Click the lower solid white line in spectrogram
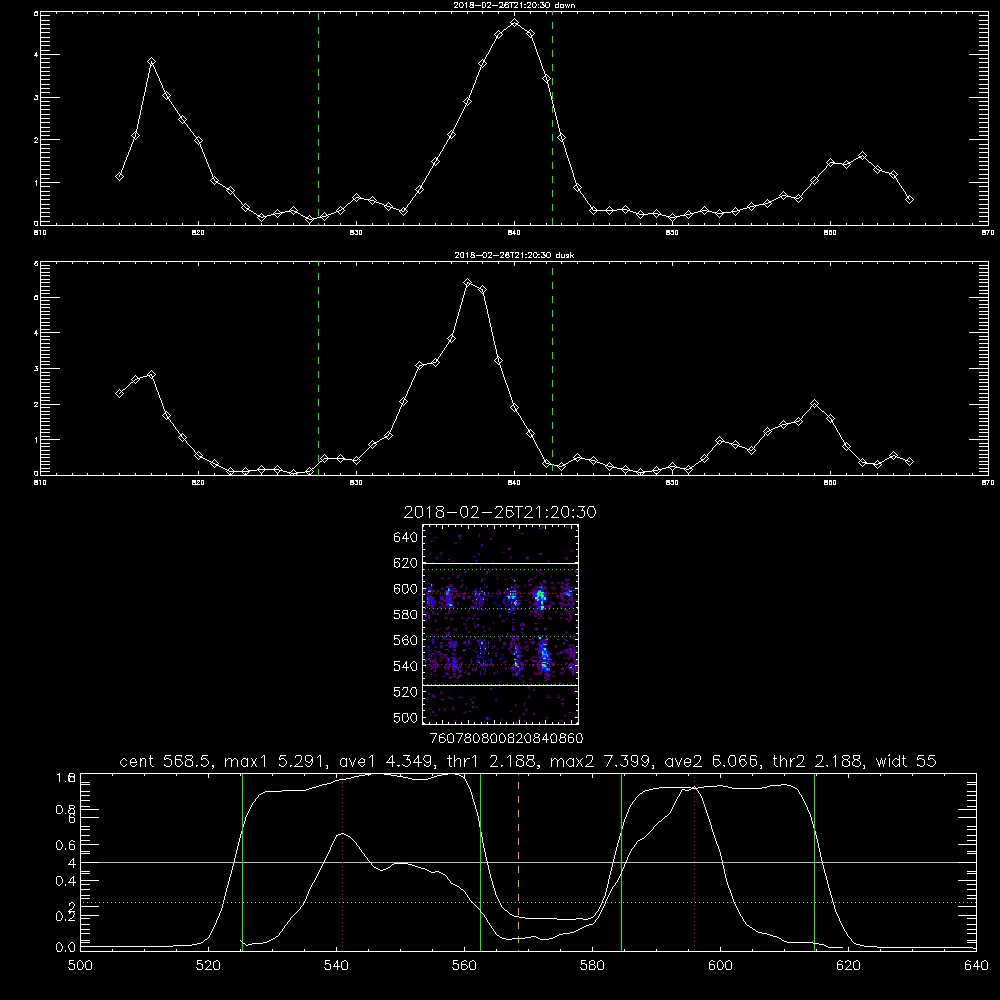1000x1000 pixels. point(501,685)
